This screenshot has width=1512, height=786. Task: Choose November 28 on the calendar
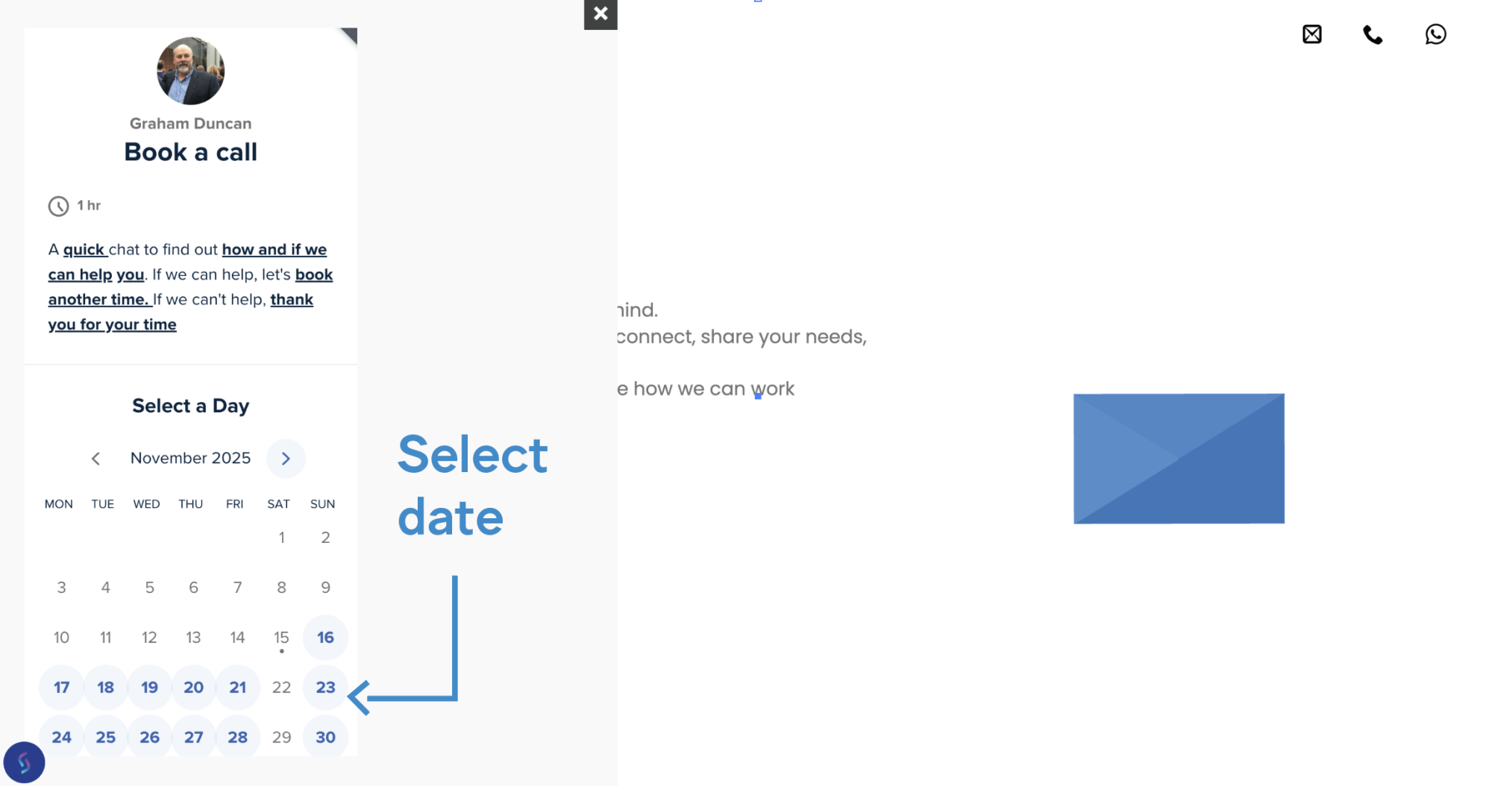237,738
